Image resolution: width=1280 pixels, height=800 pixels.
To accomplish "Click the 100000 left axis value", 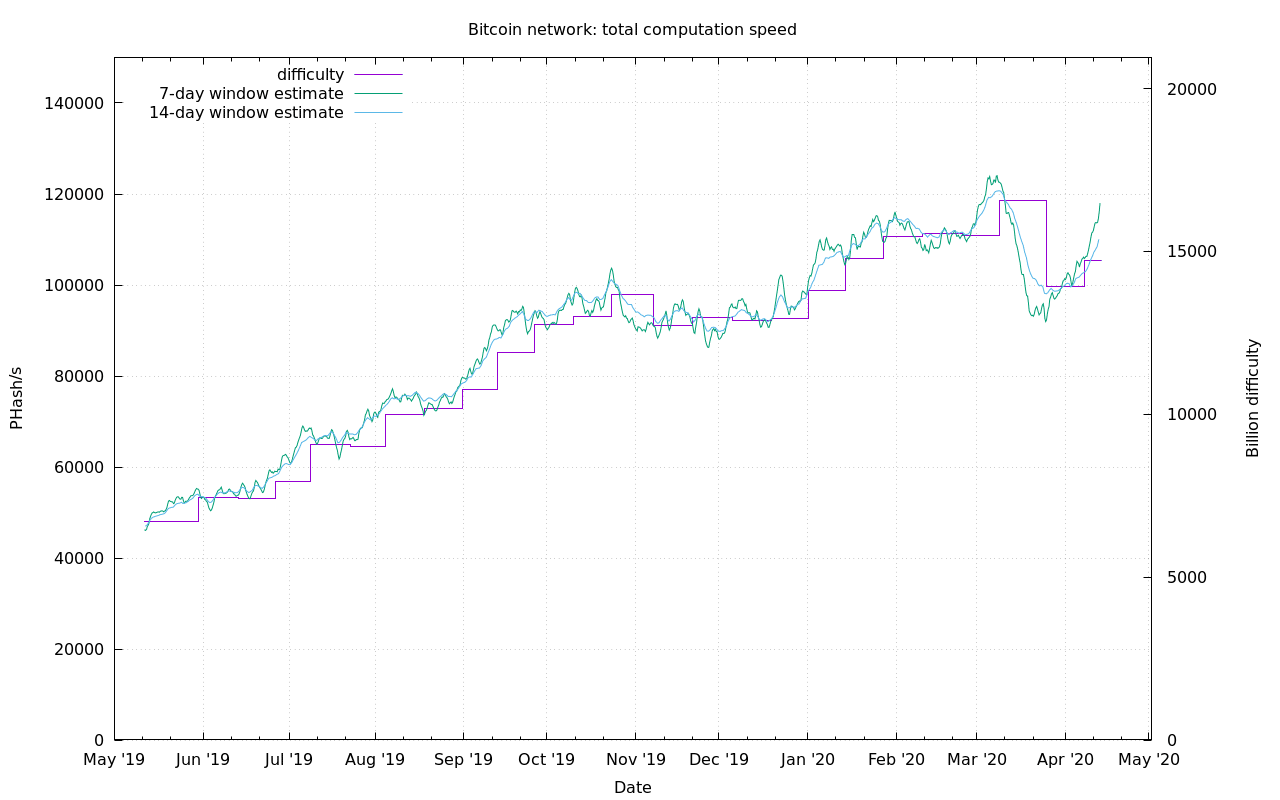I will [73, 285].
